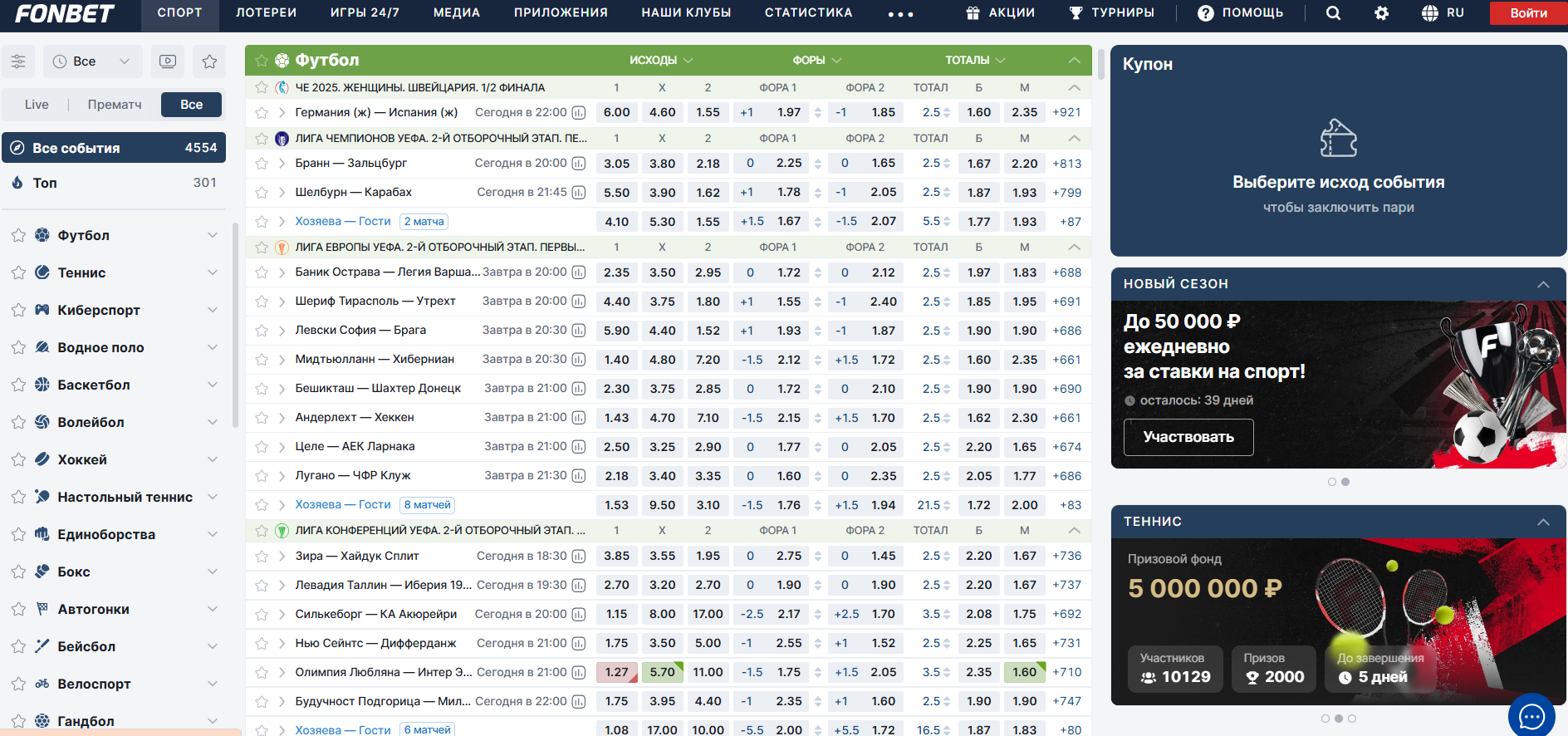The height and width of the screenshot is (736, 1568).
Task: Switch to the Прематч tab
Action: 115,105
